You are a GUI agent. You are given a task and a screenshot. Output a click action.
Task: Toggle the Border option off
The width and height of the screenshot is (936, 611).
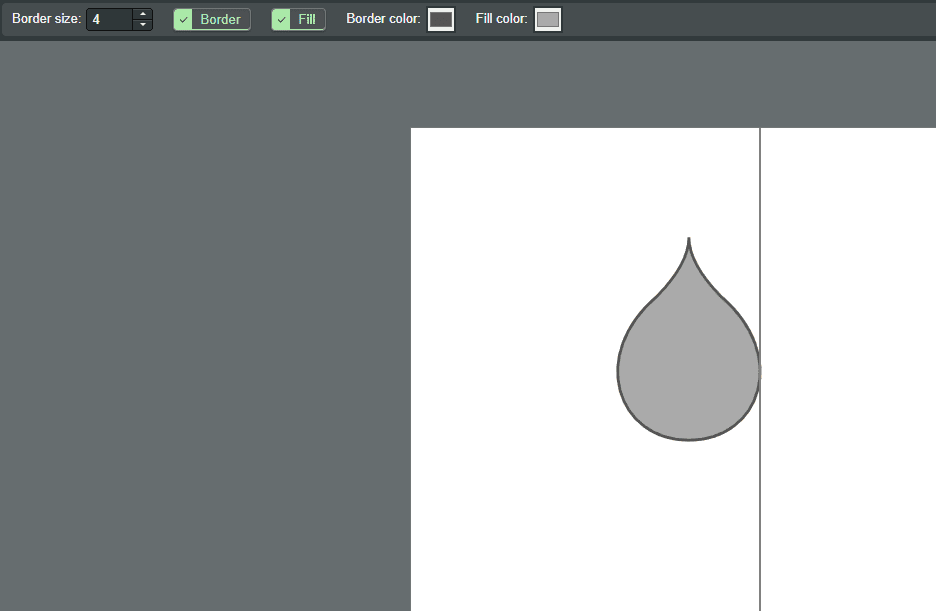212,19
